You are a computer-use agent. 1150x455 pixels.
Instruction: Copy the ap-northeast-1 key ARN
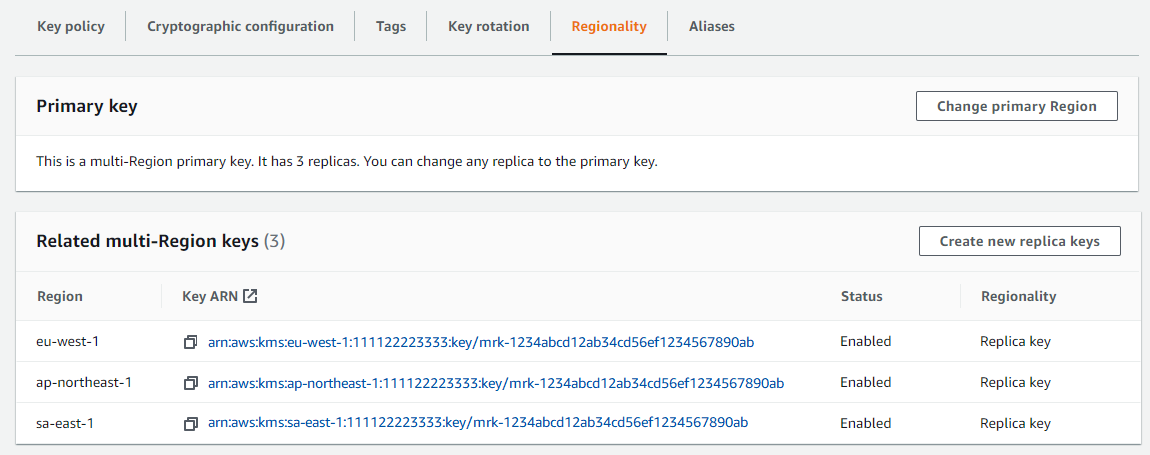pyautogui.click(x=190, y=383)
